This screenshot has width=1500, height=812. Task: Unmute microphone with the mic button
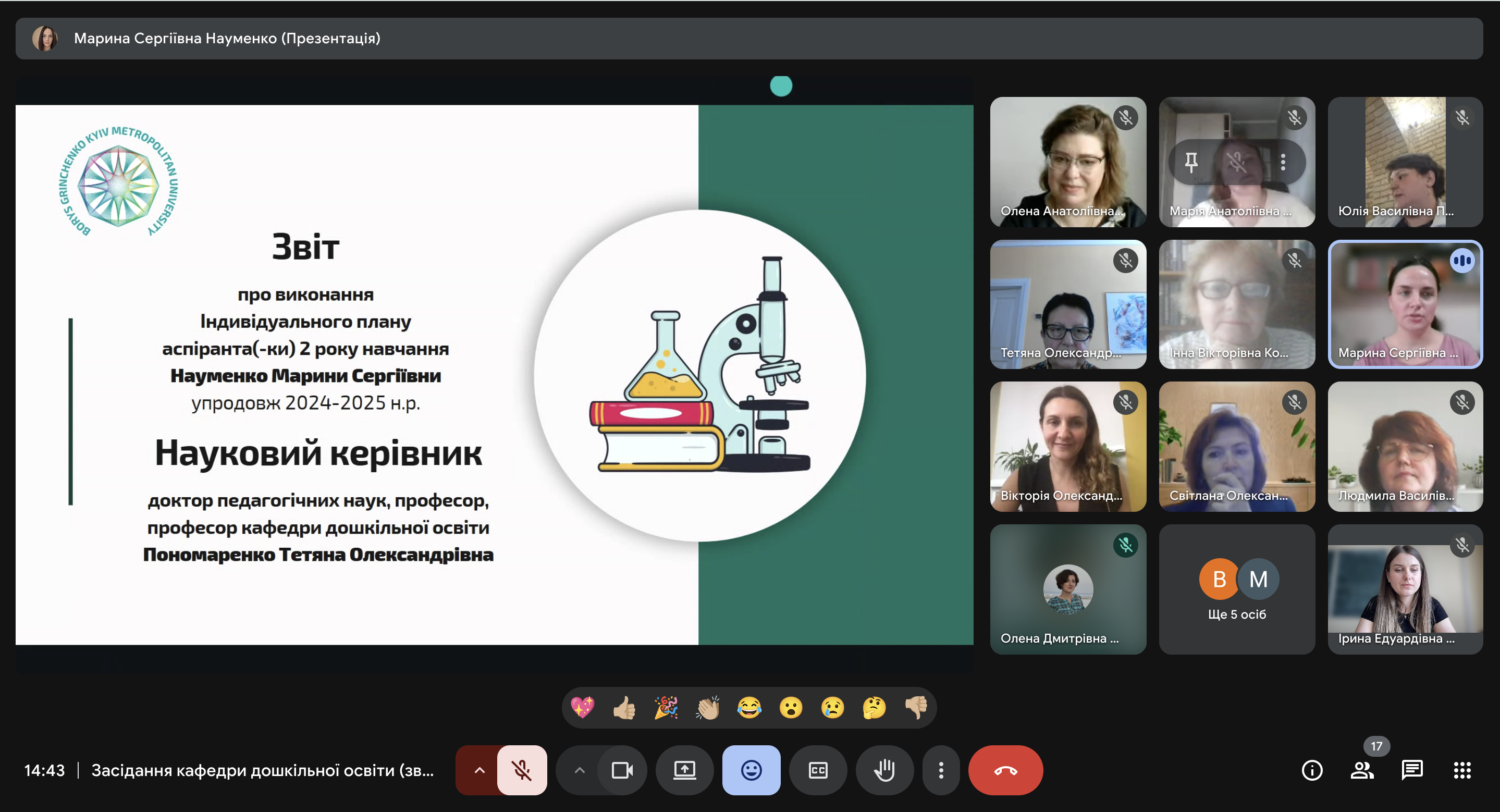pyautogui.click(x=522, y=770)
